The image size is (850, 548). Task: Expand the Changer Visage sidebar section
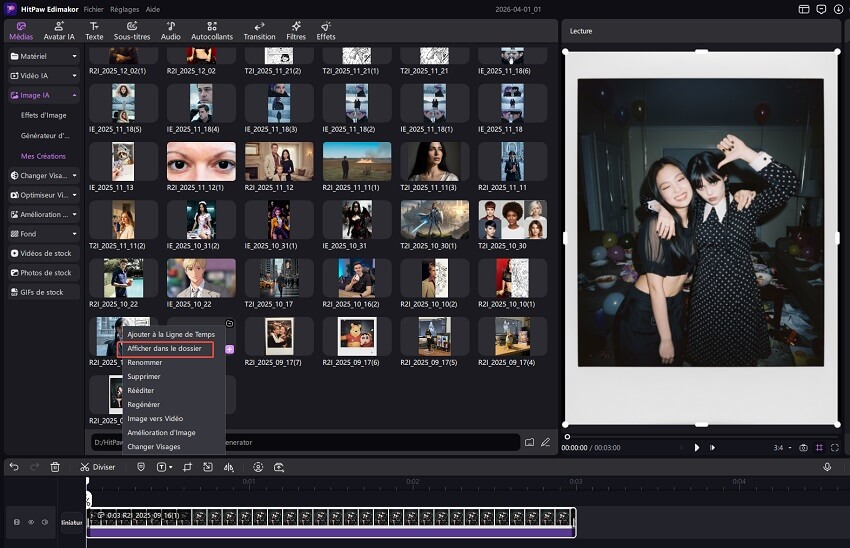[x=43, y=175]
